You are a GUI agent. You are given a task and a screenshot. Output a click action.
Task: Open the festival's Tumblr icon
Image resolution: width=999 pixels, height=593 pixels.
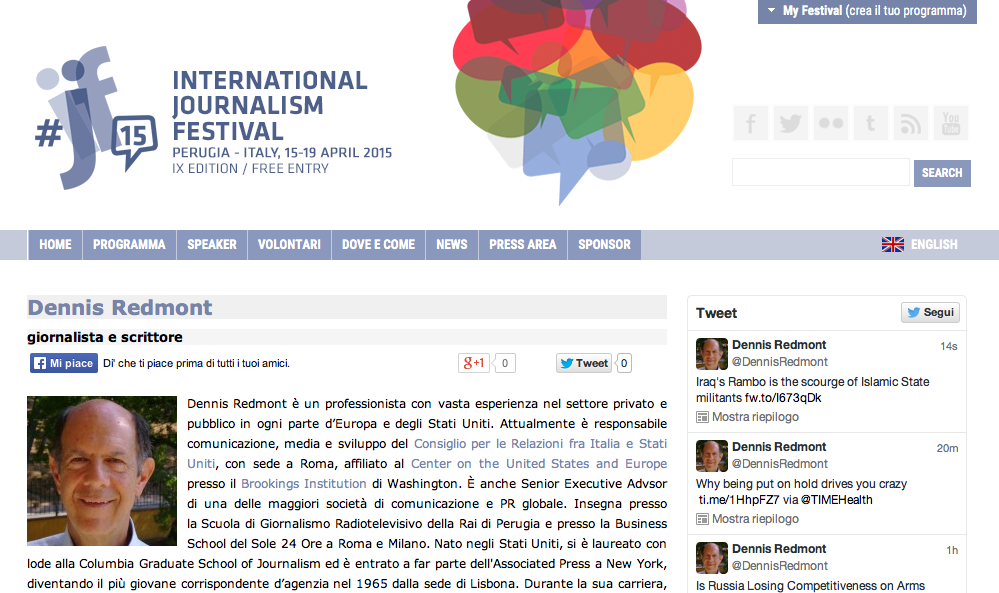point(870,123)
